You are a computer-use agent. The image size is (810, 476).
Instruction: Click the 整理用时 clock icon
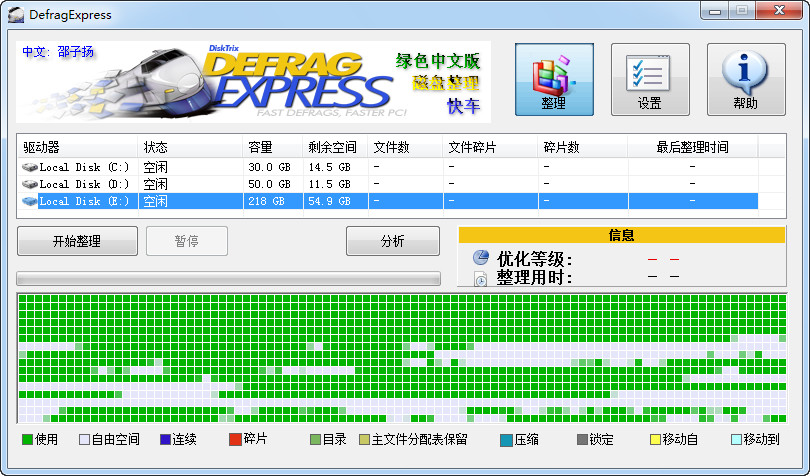[481, 278]
